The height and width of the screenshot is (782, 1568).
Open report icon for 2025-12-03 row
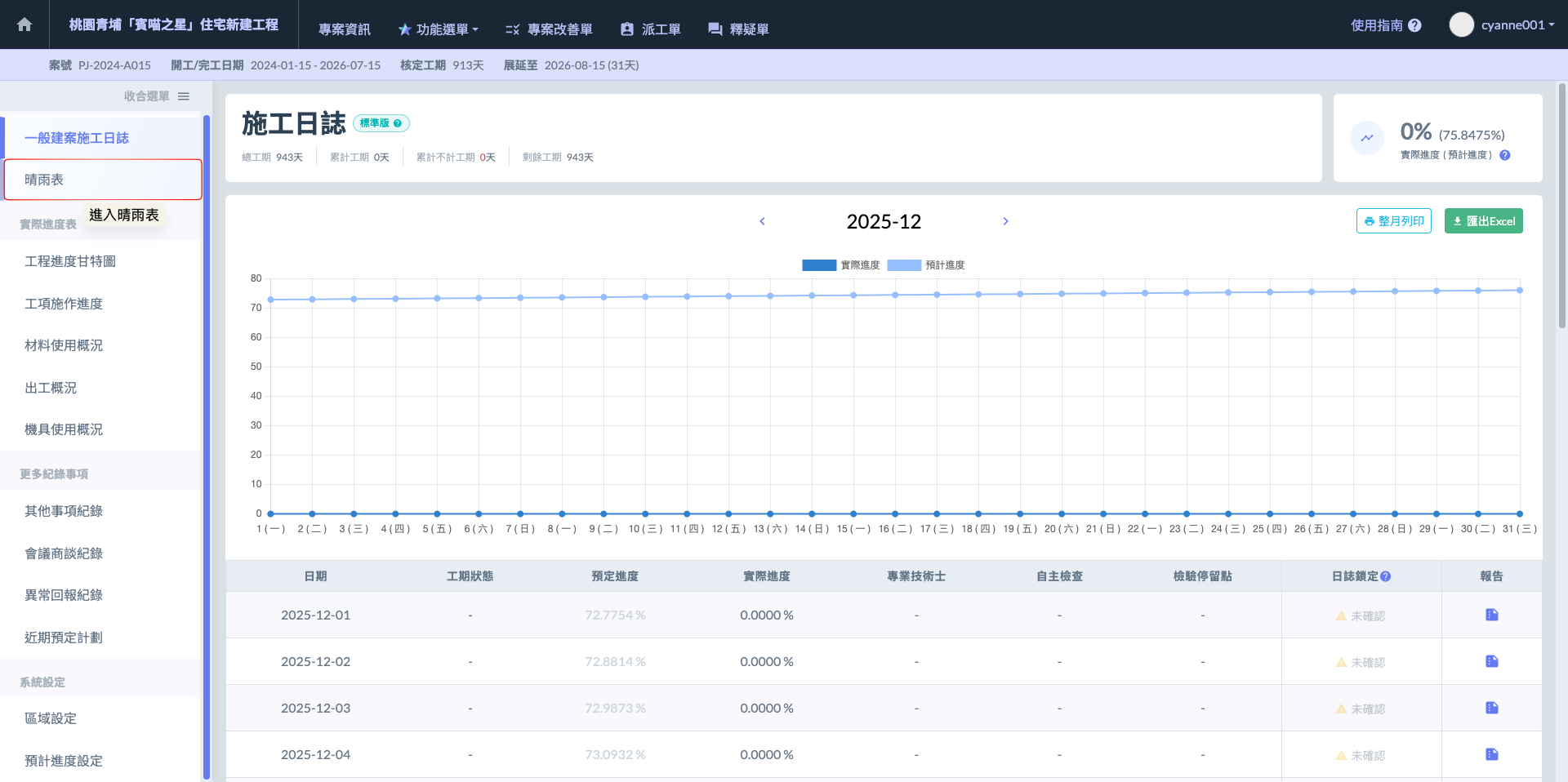pyautogui.click(x=1491, y=708)
